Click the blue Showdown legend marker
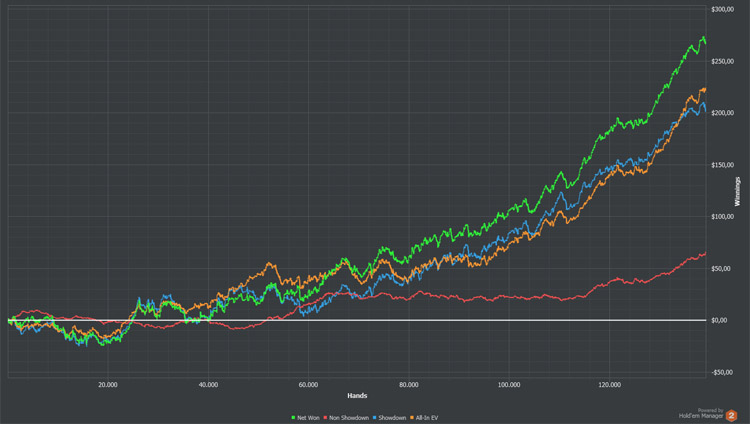This screenshot has height=424, width=750. (x=370, y=415)
